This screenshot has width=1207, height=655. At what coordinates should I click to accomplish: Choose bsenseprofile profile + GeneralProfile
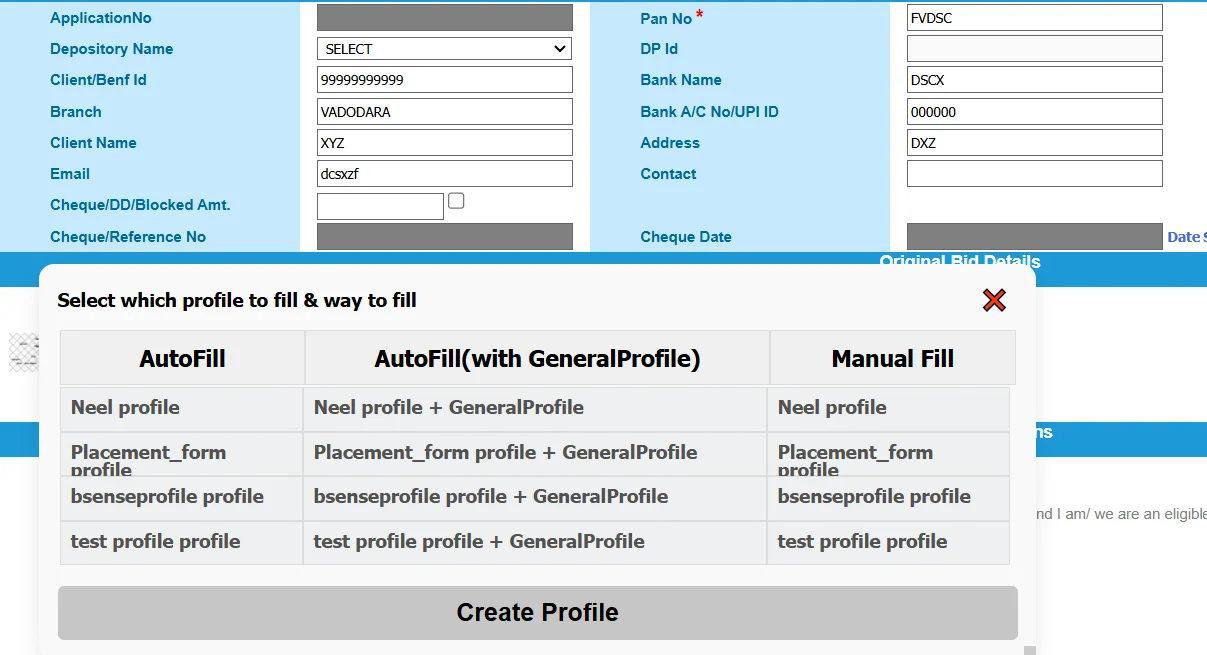point(534,497)
